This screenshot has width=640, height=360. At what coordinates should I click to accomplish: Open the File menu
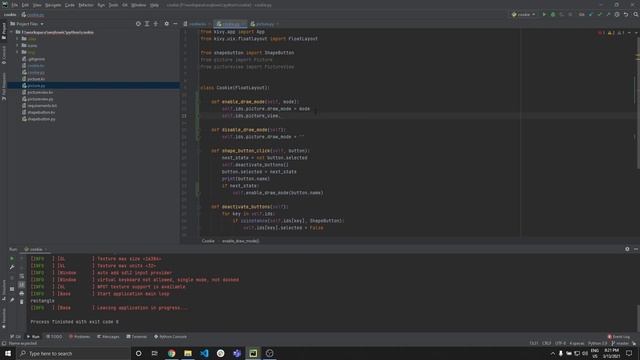tap(15, 5)
